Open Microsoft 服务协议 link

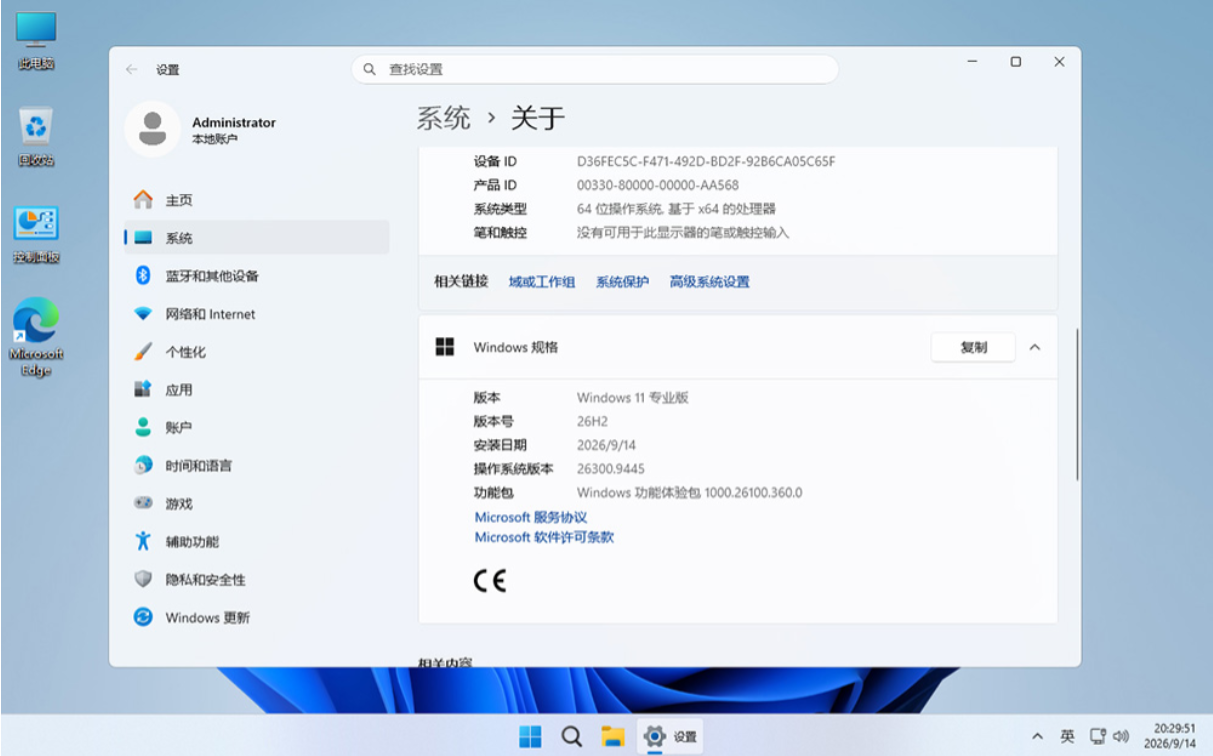click(x=531, y=517)
